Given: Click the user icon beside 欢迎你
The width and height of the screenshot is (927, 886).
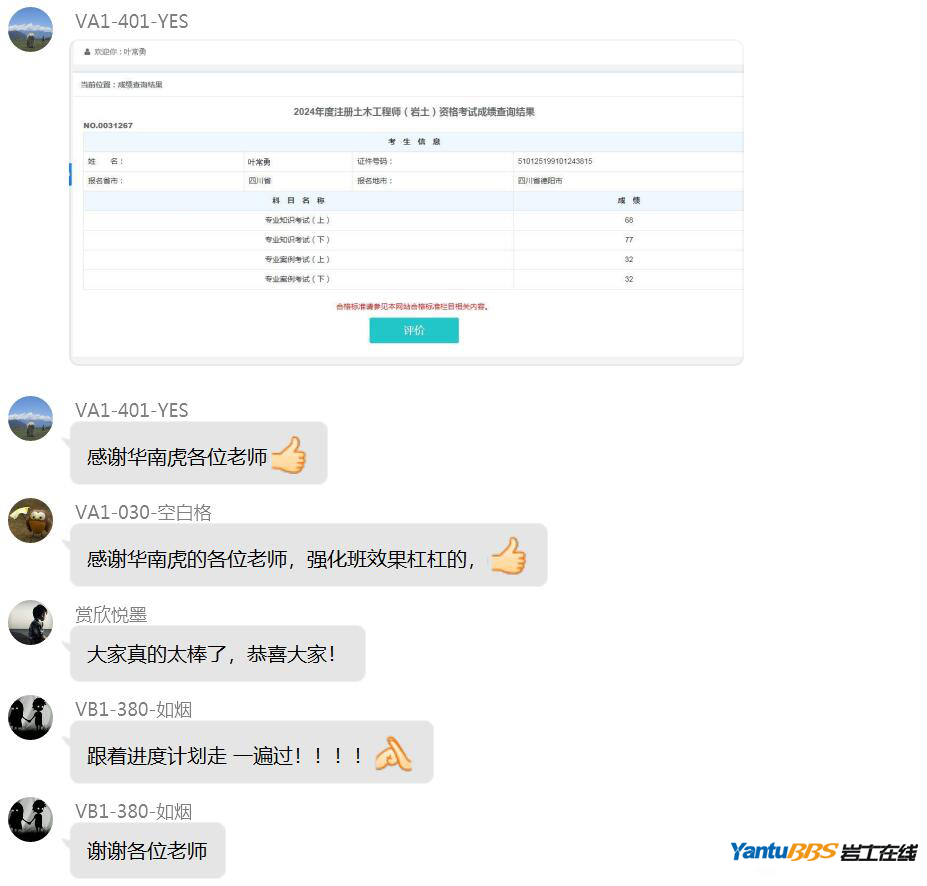Looking at the screenshot, I should coord(88,51).
